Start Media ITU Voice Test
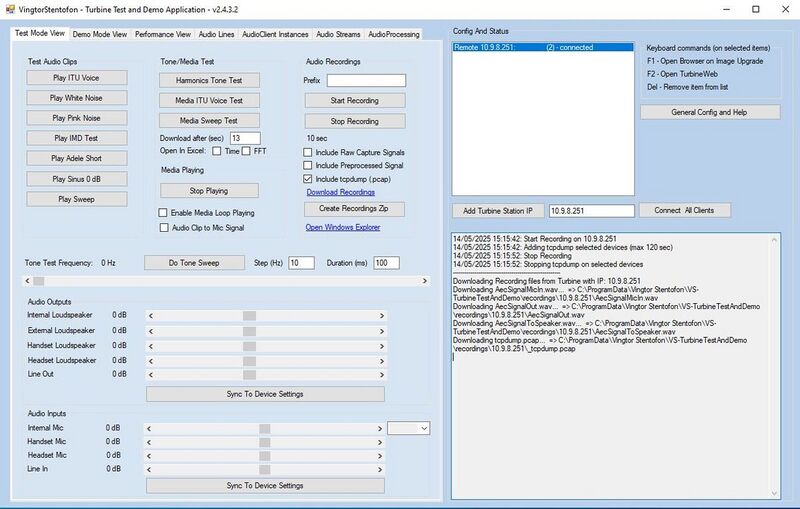Screen dimensions: 800x509 (209, 100)
